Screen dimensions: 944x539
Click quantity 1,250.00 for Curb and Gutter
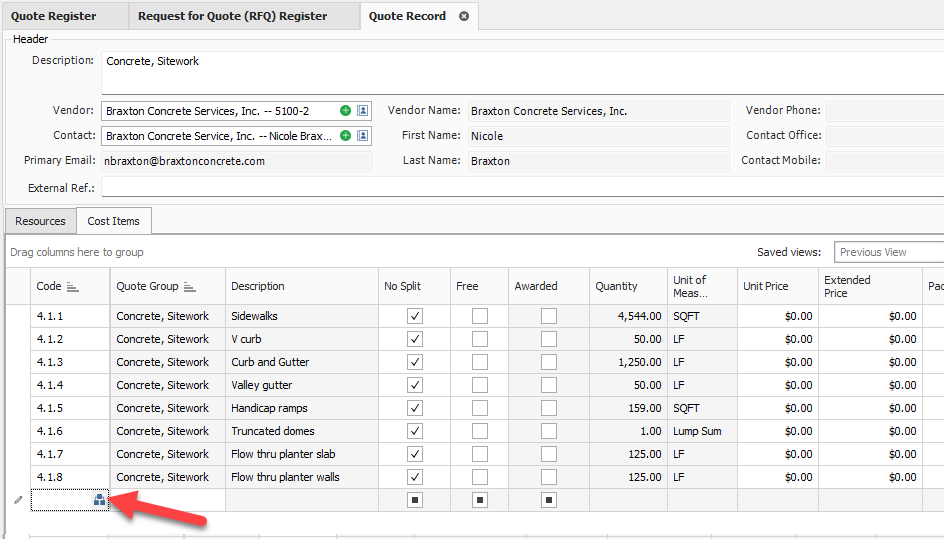click(x=628, y=362)
